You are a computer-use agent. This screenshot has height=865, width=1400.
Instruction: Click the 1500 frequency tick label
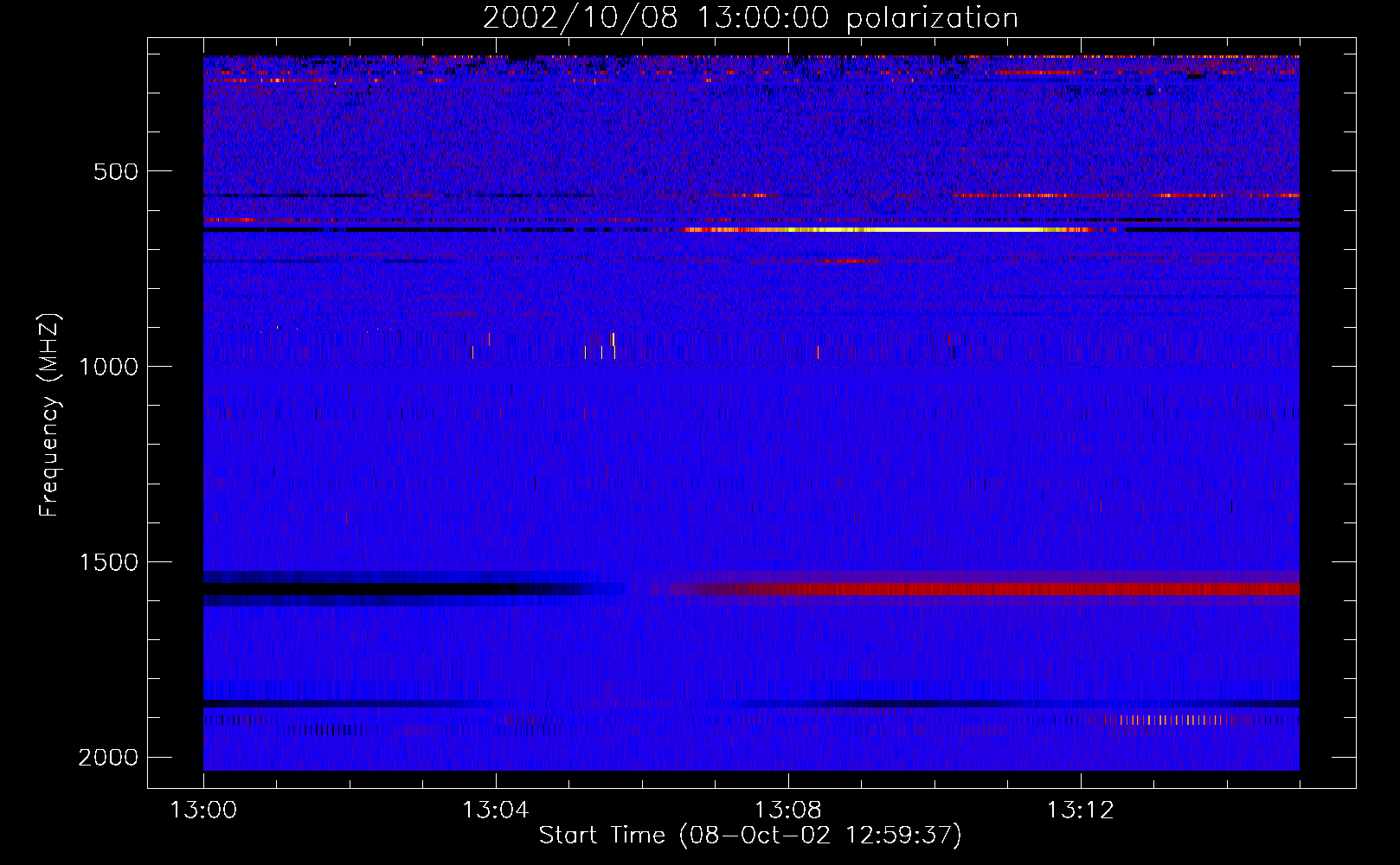[x=109, y=562]
